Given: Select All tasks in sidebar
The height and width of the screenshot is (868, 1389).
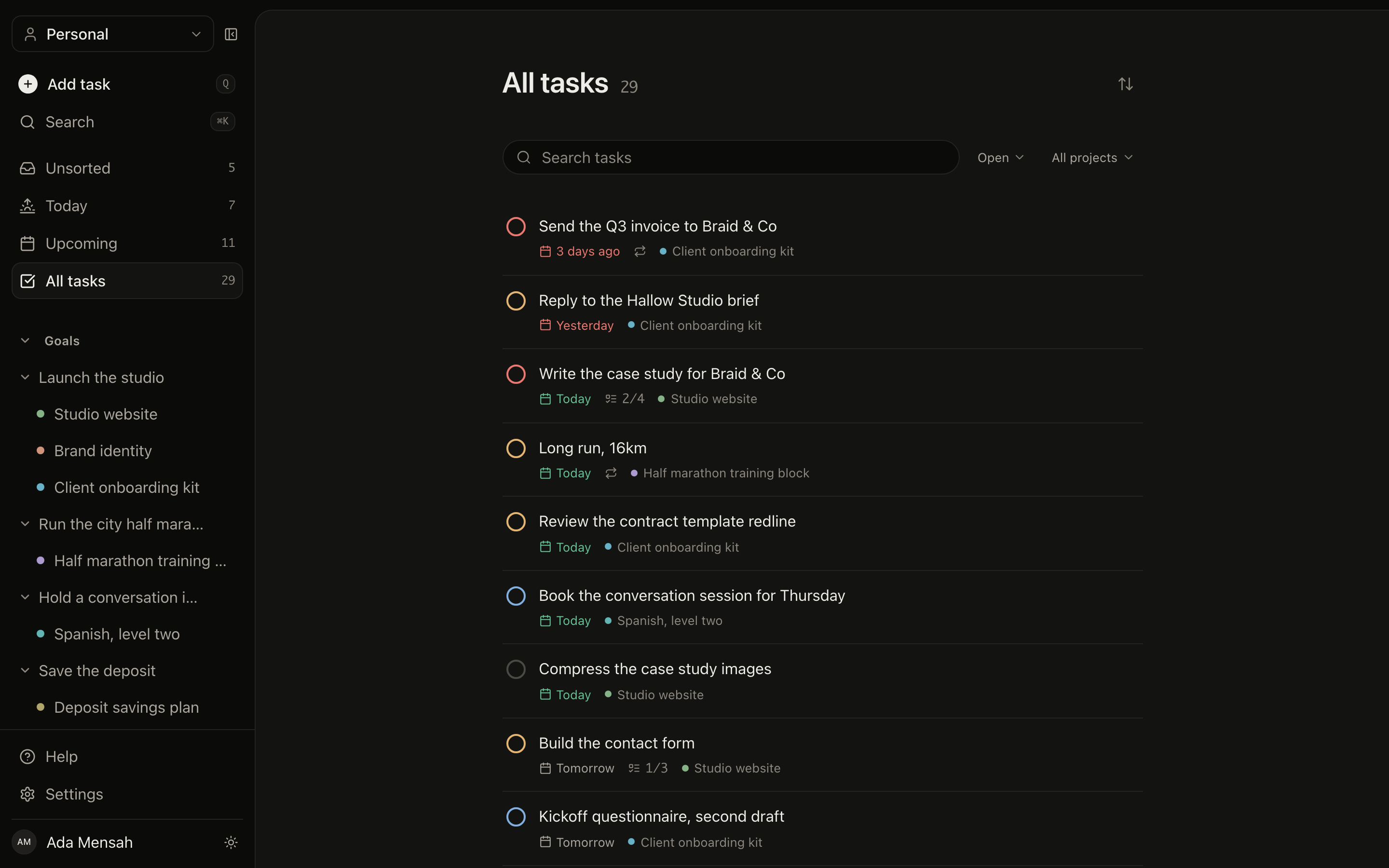Looking at the screenshot, I should 127,281.
